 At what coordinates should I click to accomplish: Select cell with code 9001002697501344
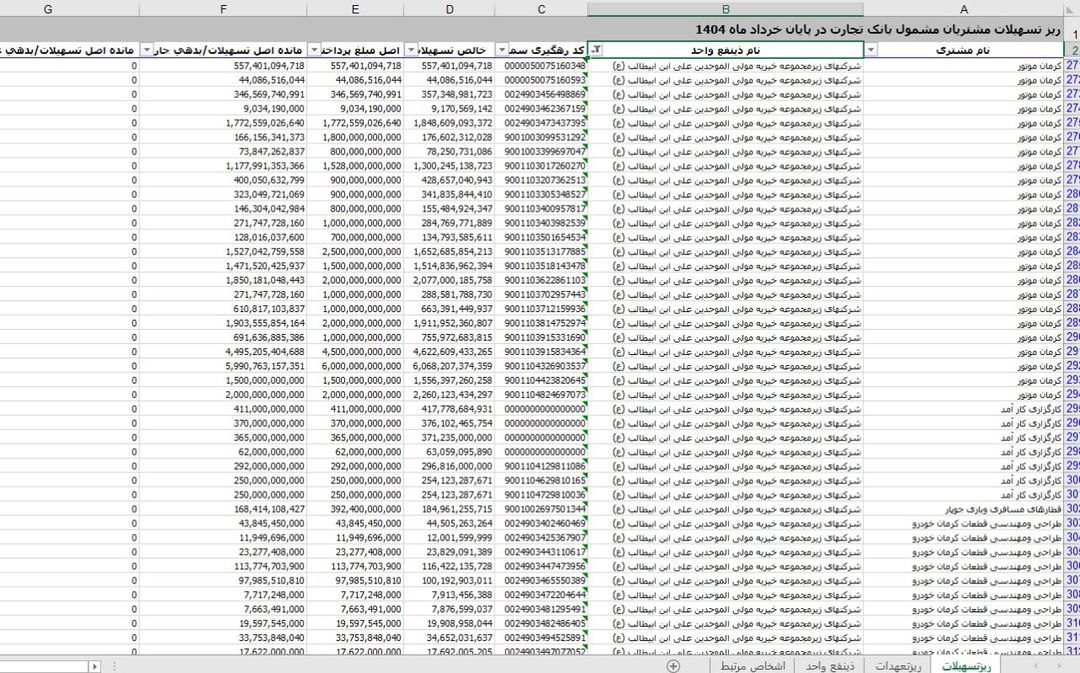[x=541, y=509]
